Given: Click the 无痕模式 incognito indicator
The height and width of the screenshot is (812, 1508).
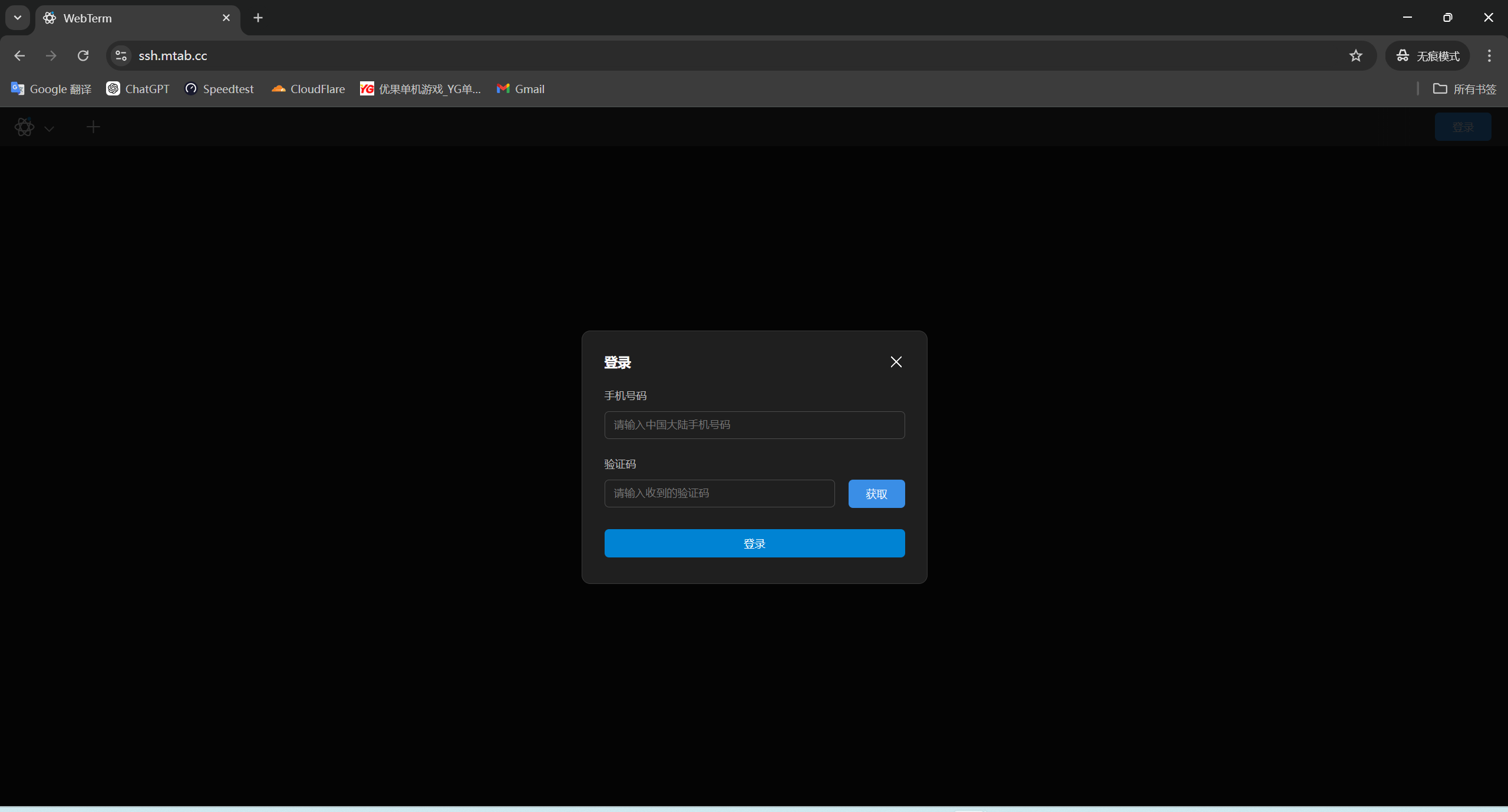Looking at the screenshot, I should click(x=1427, y=55).
